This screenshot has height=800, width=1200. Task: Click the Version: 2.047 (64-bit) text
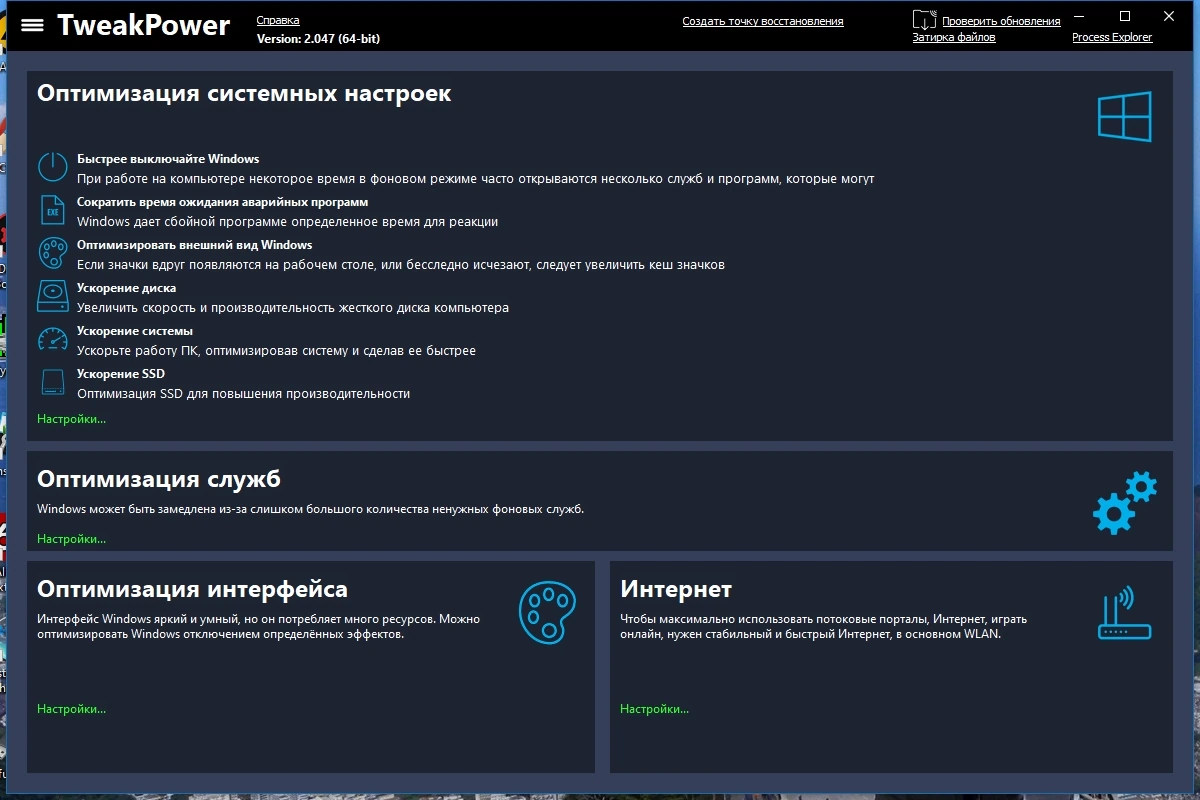(318, 39)
